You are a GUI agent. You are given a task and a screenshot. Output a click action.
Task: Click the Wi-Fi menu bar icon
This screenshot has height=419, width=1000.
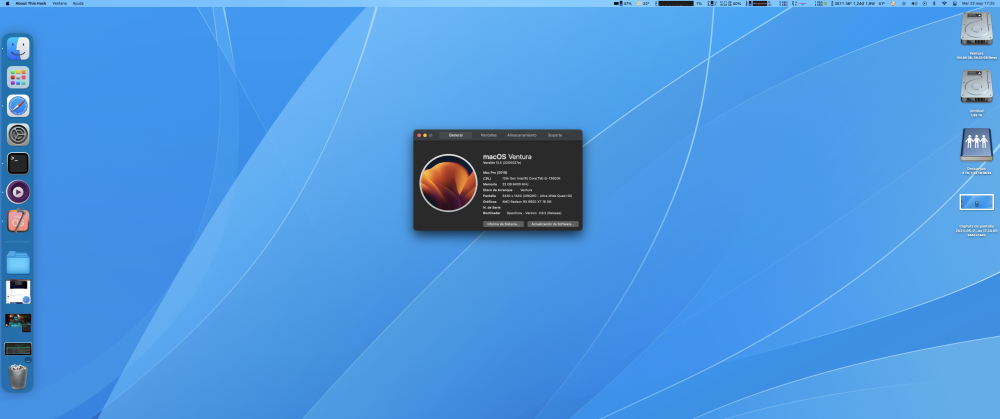[x=944, y=3]
